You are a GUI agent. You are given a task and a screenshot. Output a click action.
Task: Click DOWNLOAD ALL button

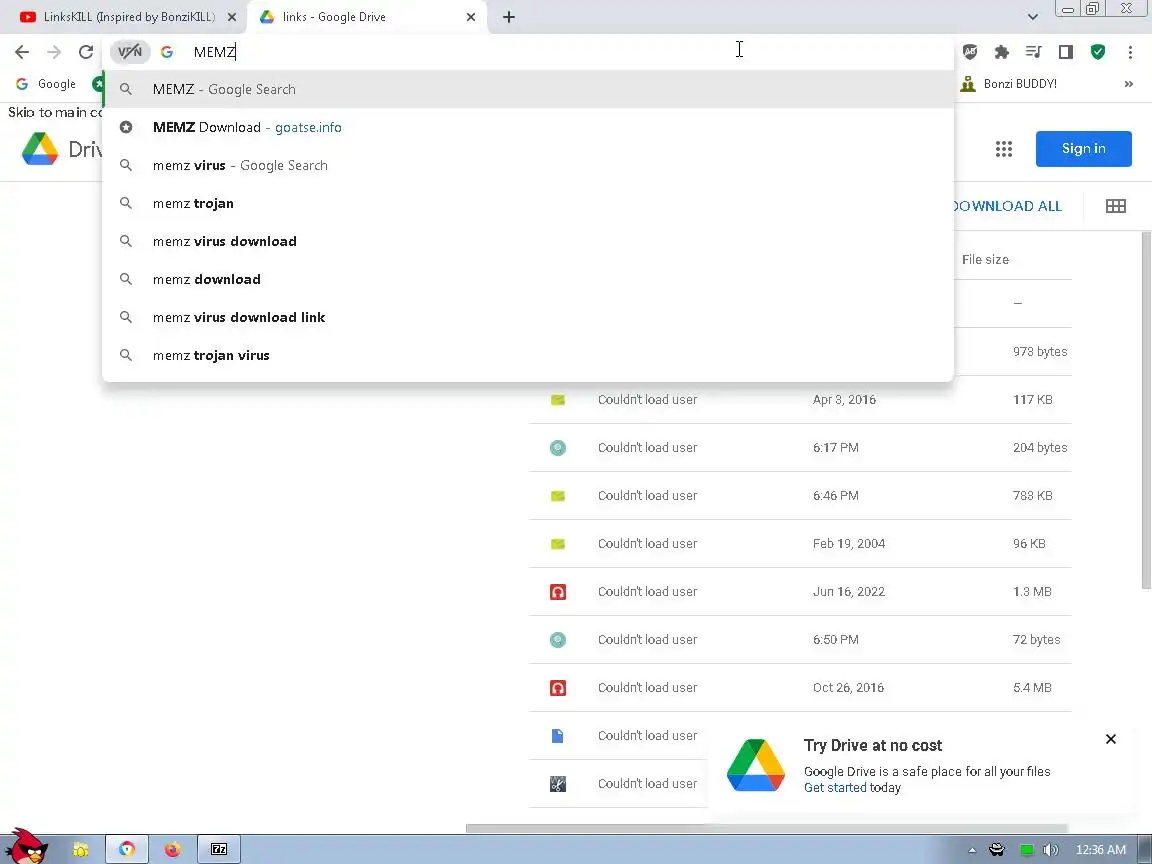point(1007,206)
